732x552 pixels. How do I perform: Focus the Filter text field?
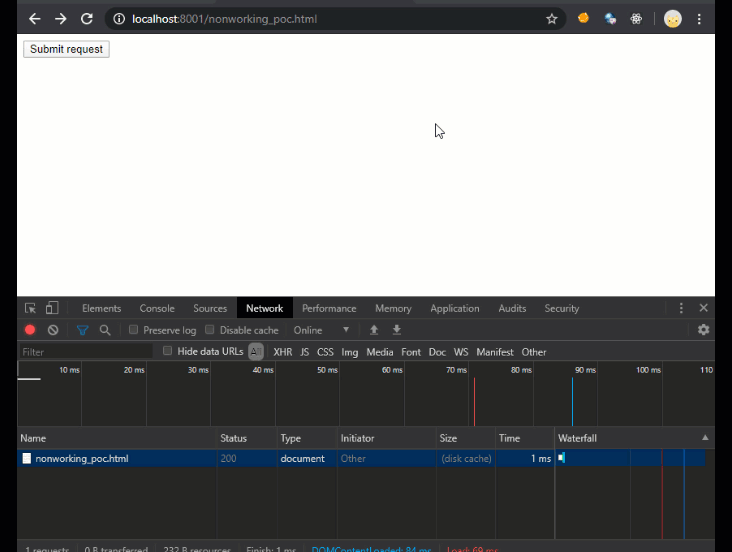pos(86,352)
